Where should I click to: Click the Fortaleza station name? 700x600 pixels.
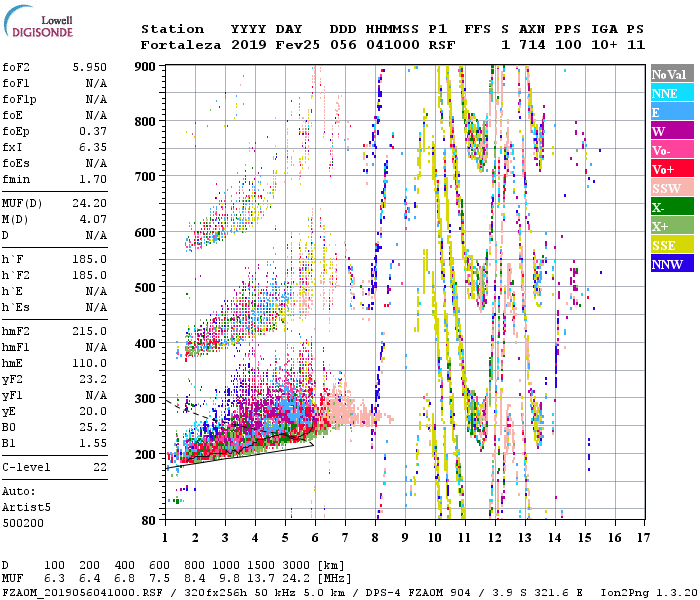181,45
